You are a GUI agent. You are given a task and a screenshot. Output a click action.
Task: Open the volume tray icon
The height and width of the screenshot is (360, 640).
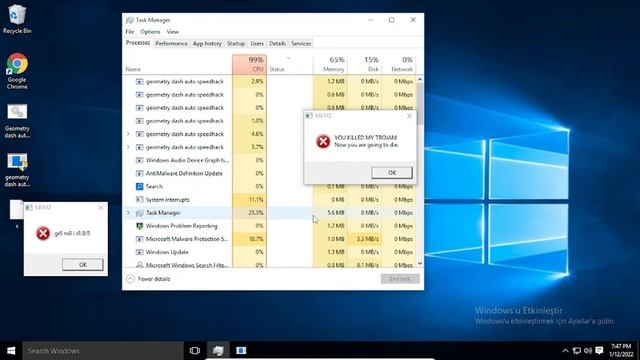click(588, 351)
